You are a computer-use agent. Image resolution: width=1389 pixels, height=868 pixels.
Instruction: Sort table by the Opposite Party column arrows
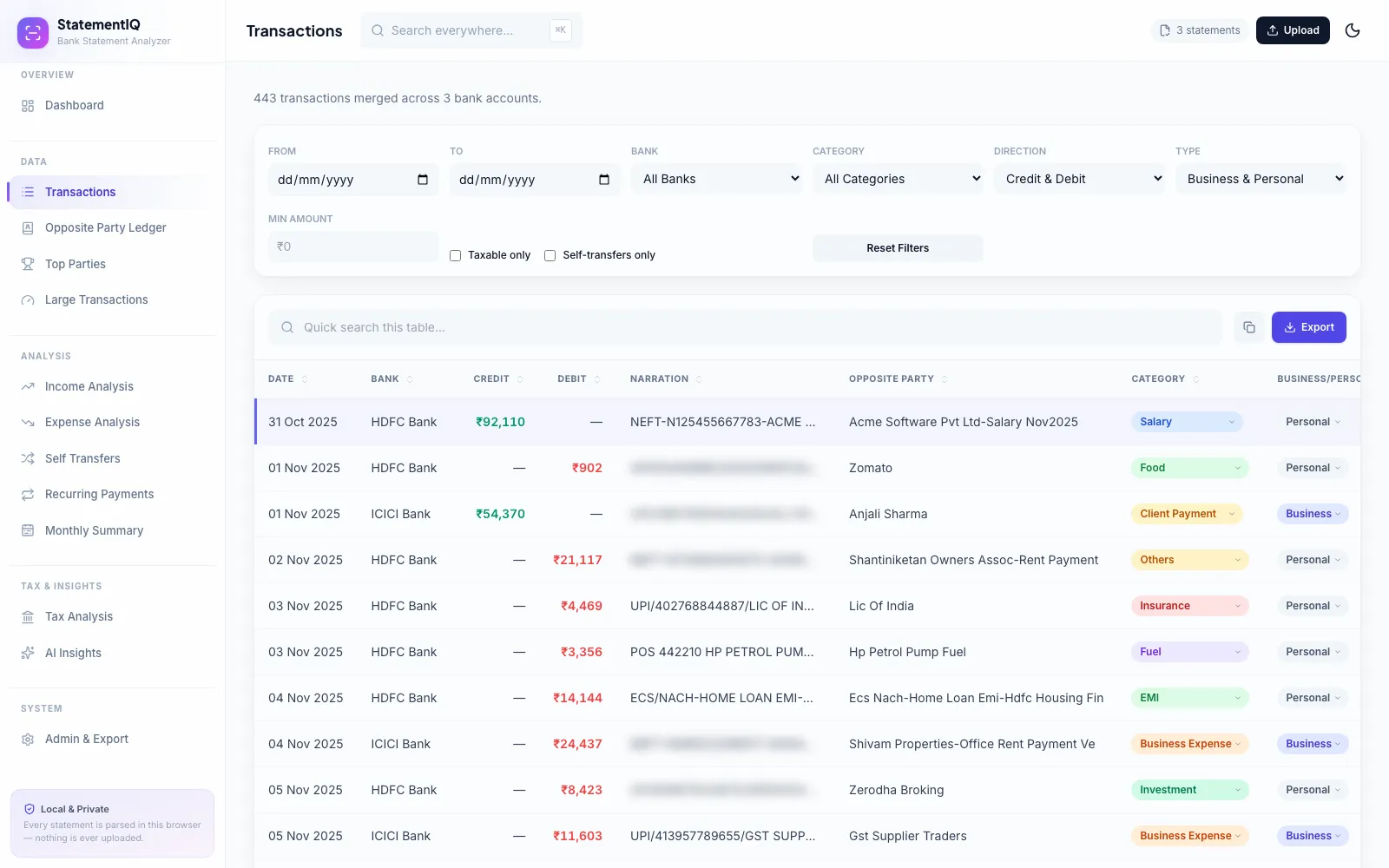pyautogui.click(x=945, y=379)
